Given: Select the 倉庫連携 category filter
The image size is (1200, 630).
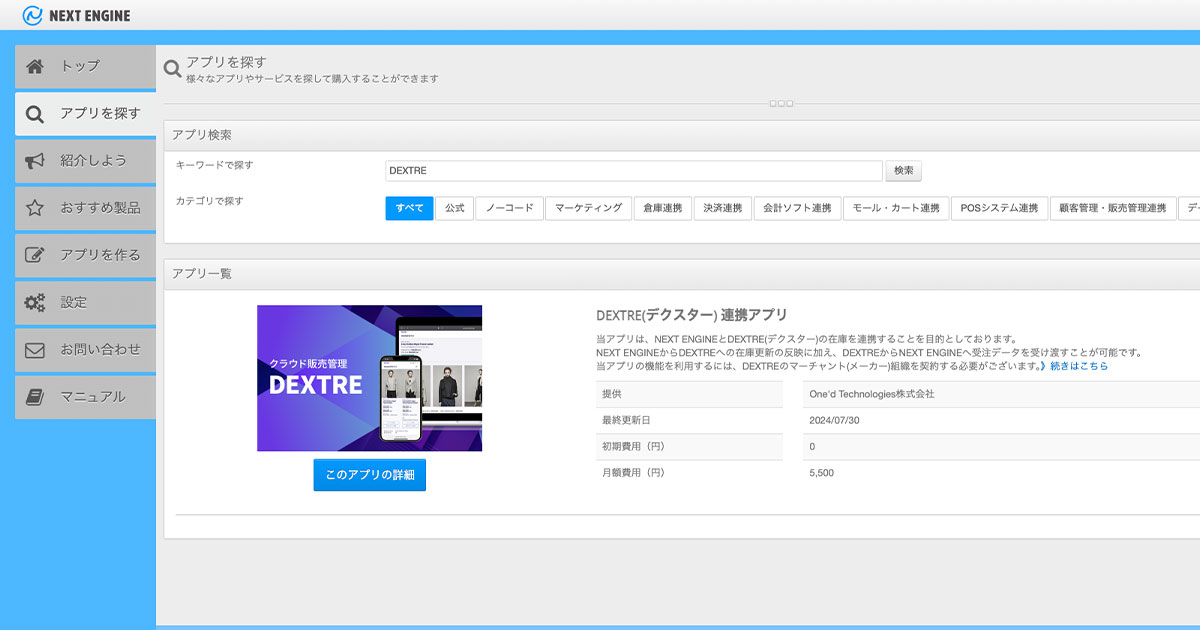Looking at the screenshot, I should [x=662, y=208].
